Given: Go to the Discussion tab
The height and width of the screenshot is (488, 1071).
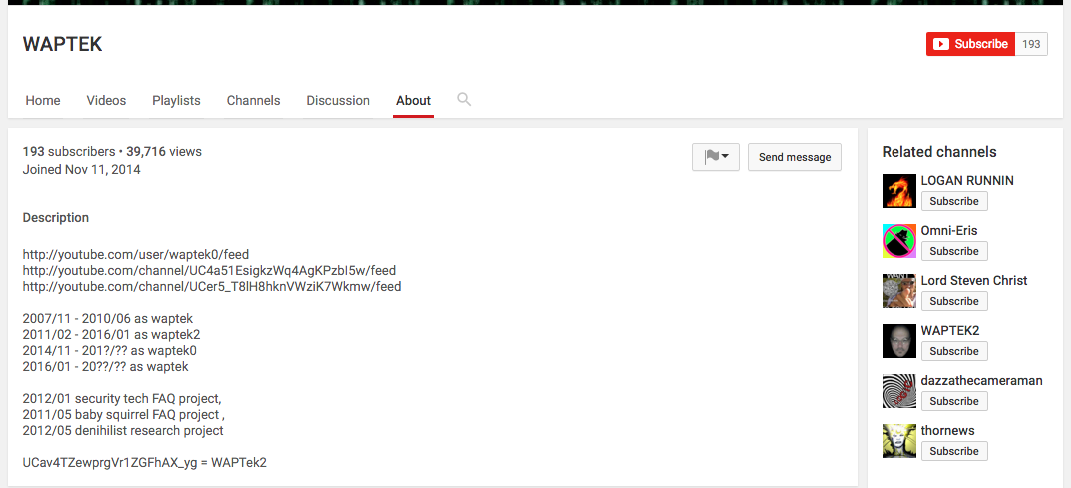Looking at the screenshot, I should [338, 100].
